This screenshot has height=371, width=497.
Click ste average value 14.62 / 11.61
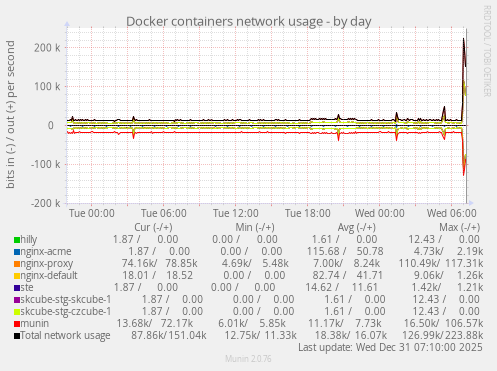click(341, 287)
